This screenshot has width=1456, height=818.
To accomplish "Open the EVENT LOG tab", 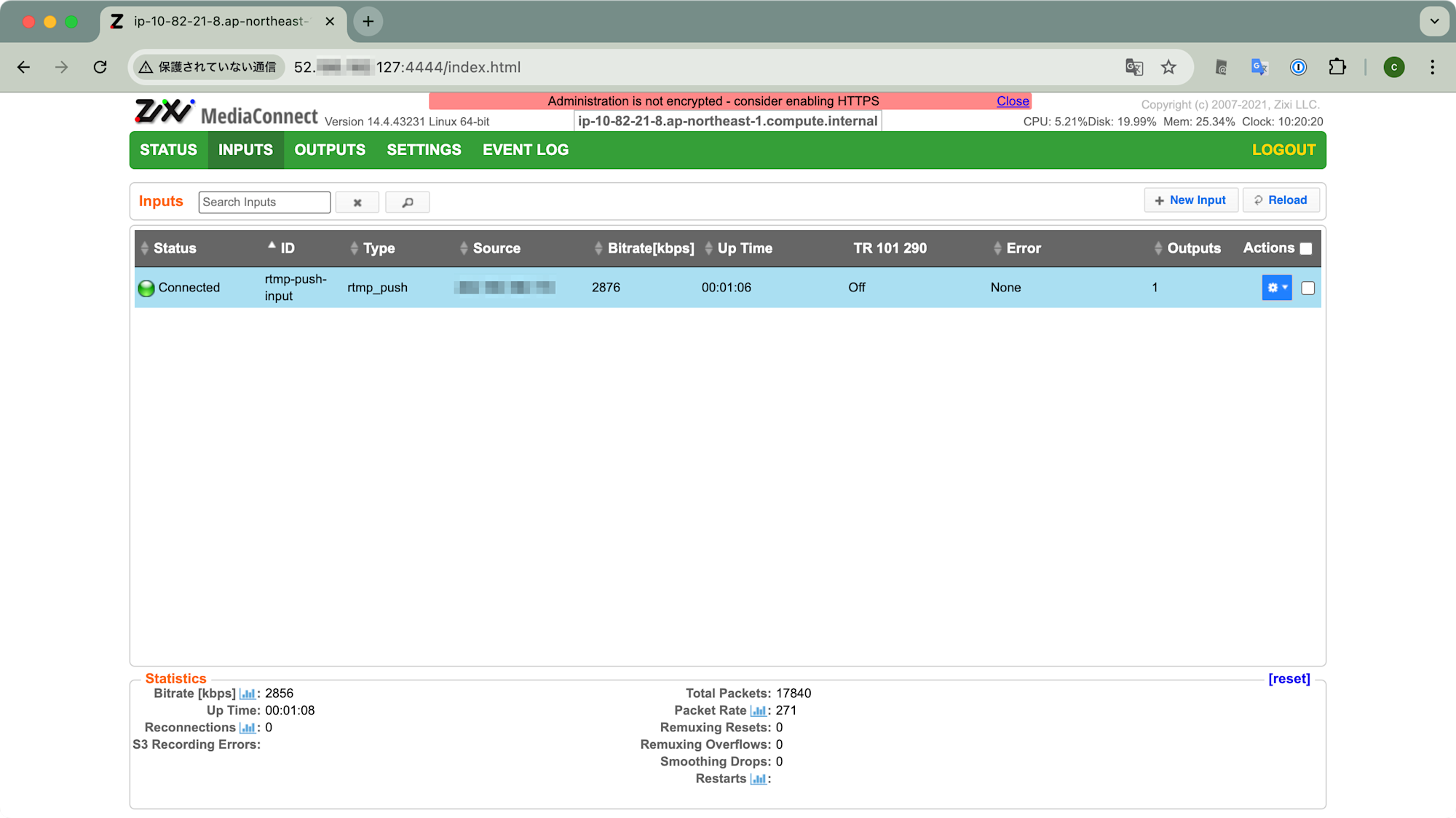I will click(525, 150).
